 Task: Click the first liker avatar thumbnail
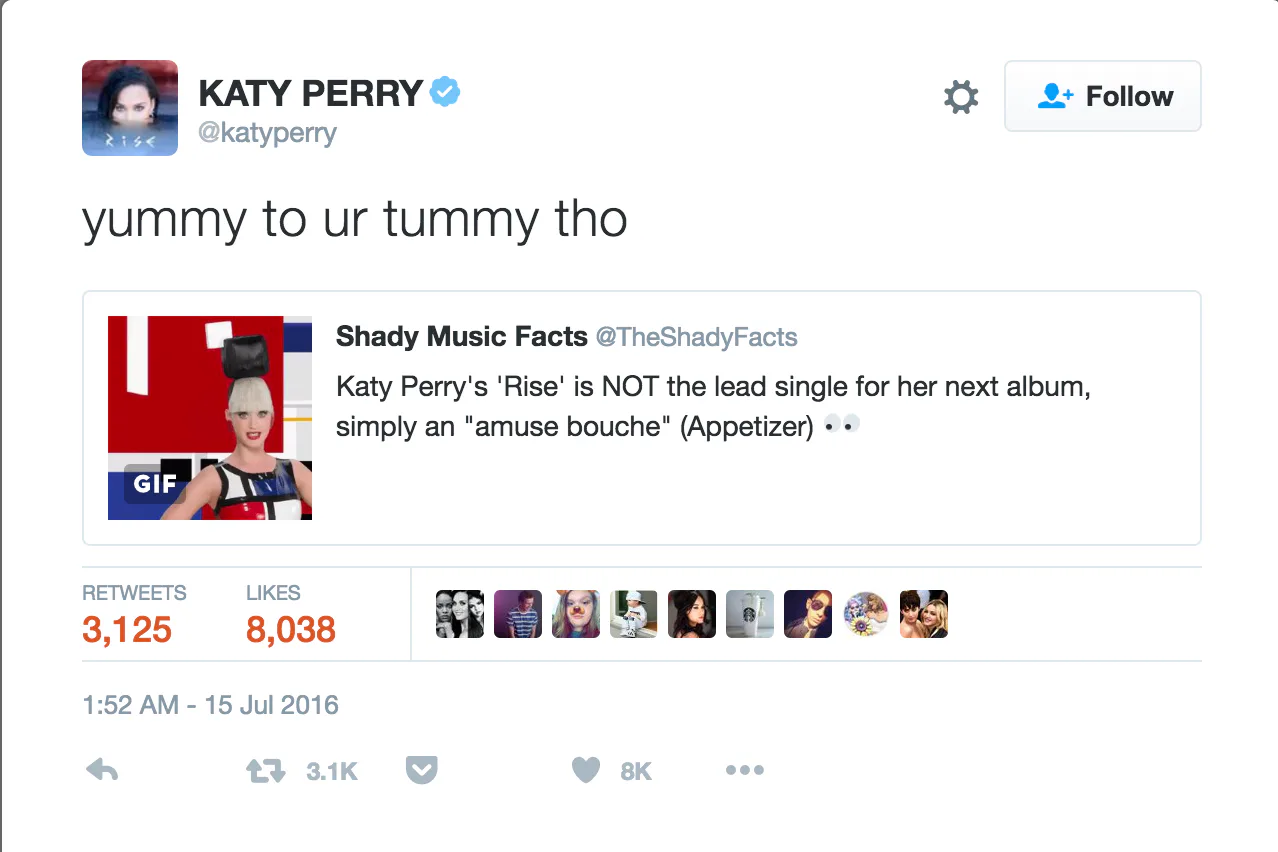(460, 614)
